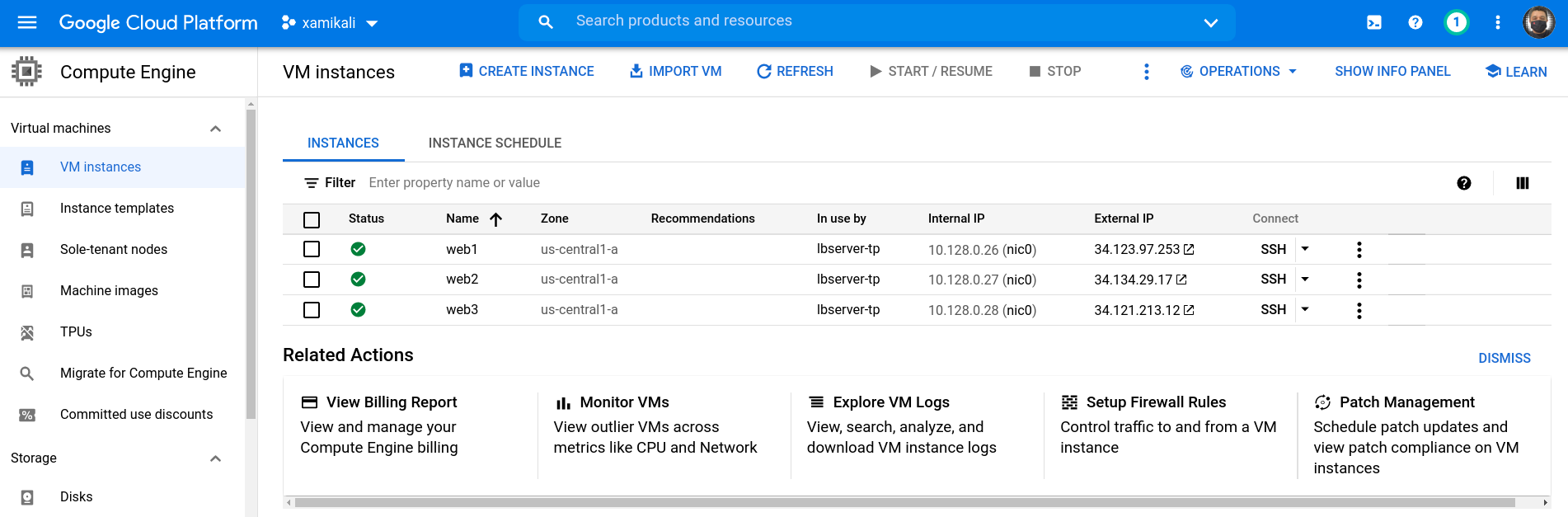Open the user account avatar

click(1538, 22)
